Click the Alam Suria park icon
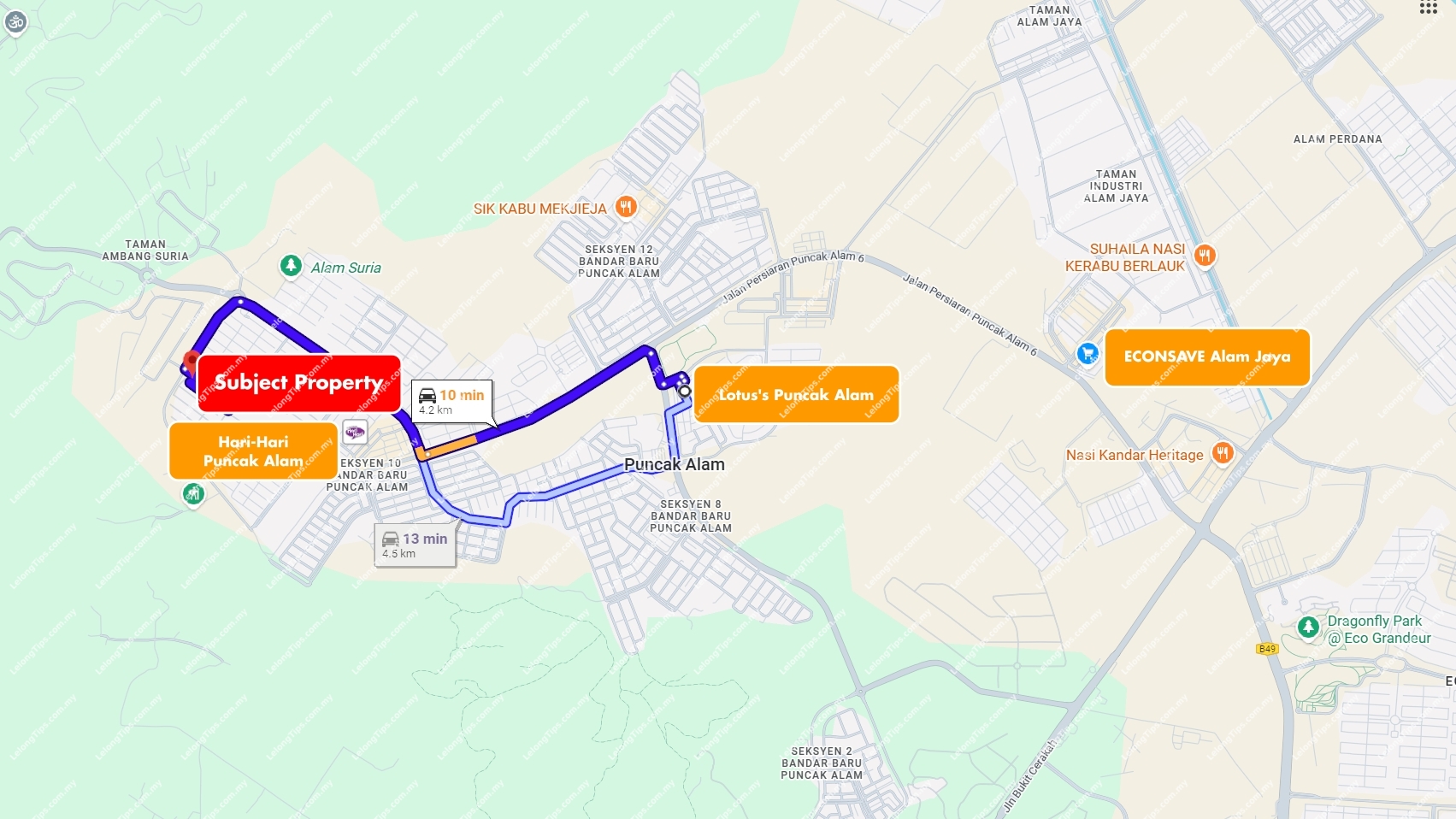This screenshot has width=1456, height=819. point(291,266)
